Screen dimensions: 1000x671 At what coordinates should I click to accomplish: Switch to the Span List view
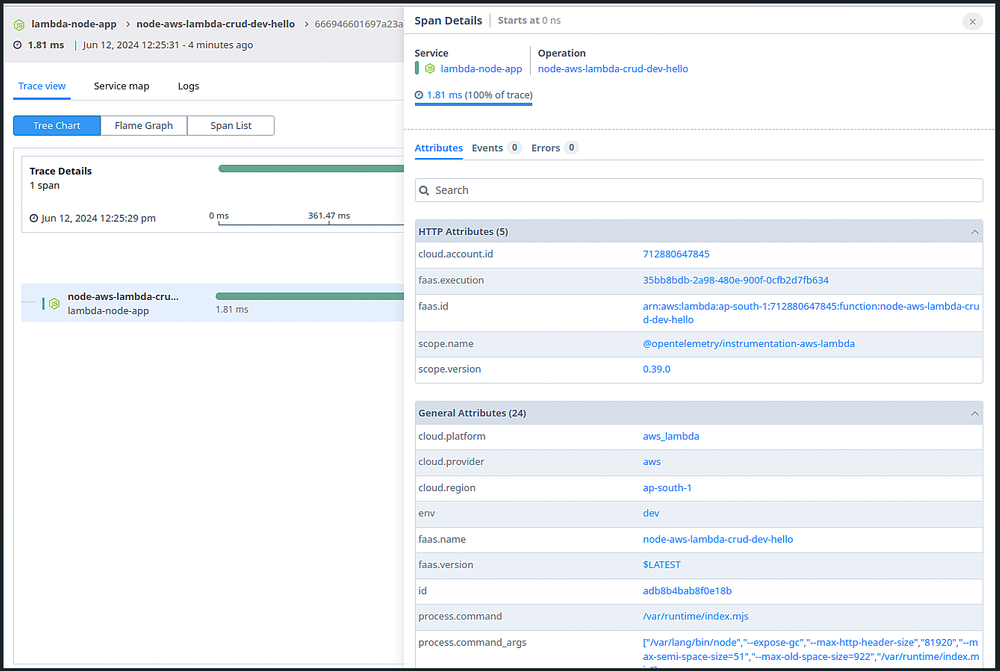pyautogui.click(x=230, y=126)
